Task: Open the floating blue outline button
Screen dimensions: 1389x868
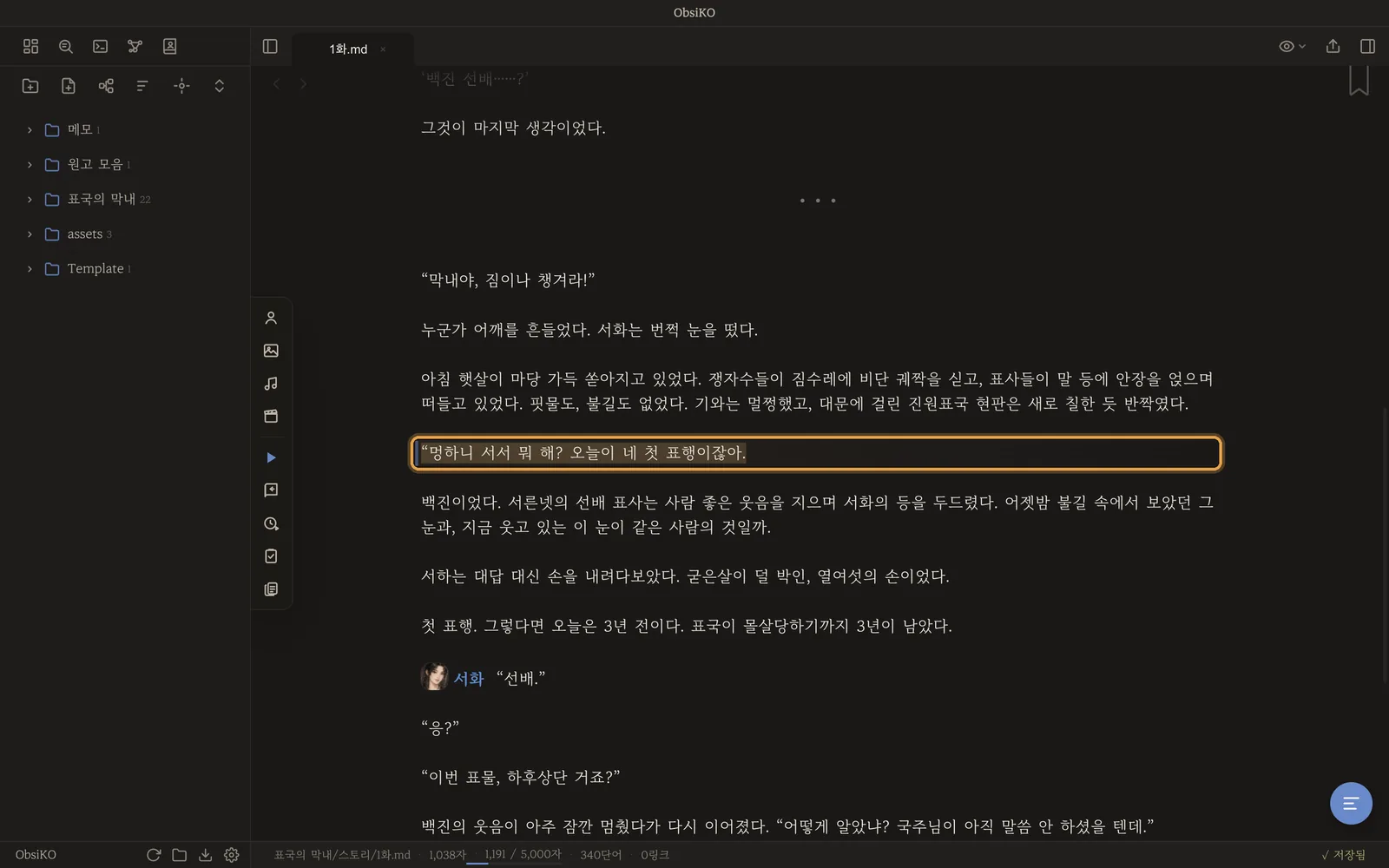Action: 1351,804
